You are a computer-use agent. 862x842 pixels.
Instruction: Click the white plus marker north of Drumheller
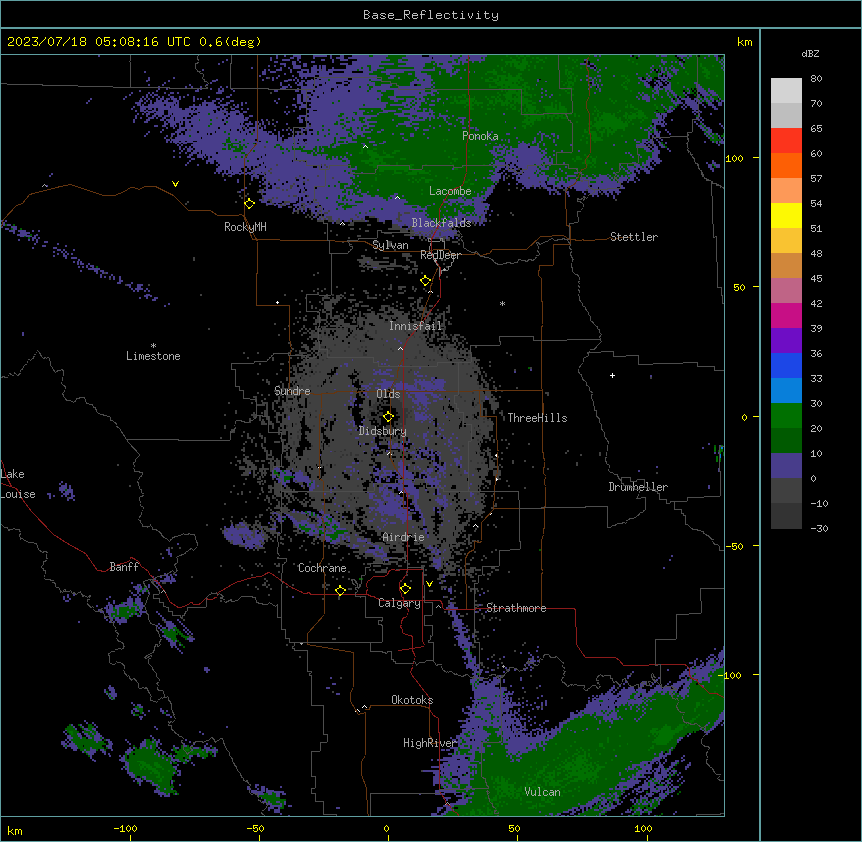612,375
